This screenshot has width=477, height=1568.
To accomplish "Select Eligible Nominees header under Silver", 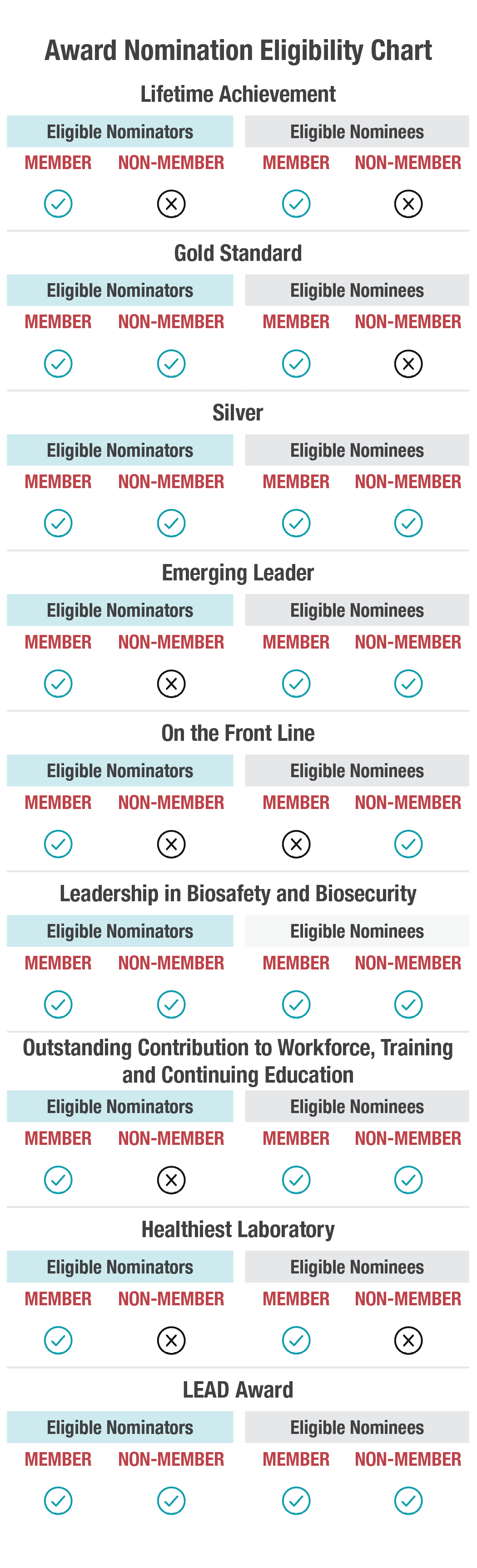I will click(x=357, y=450).
